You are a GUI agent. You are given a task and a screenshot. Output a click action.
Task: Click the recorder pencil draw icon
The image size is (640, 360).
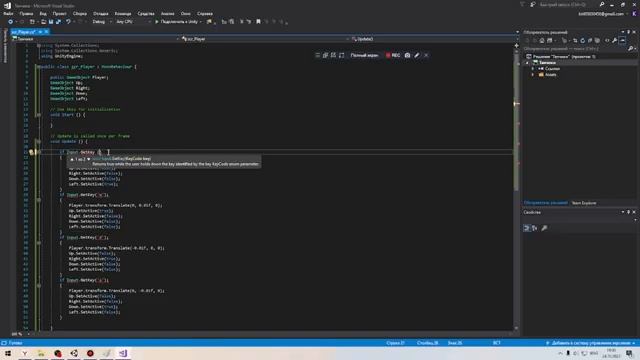point(417,55)
